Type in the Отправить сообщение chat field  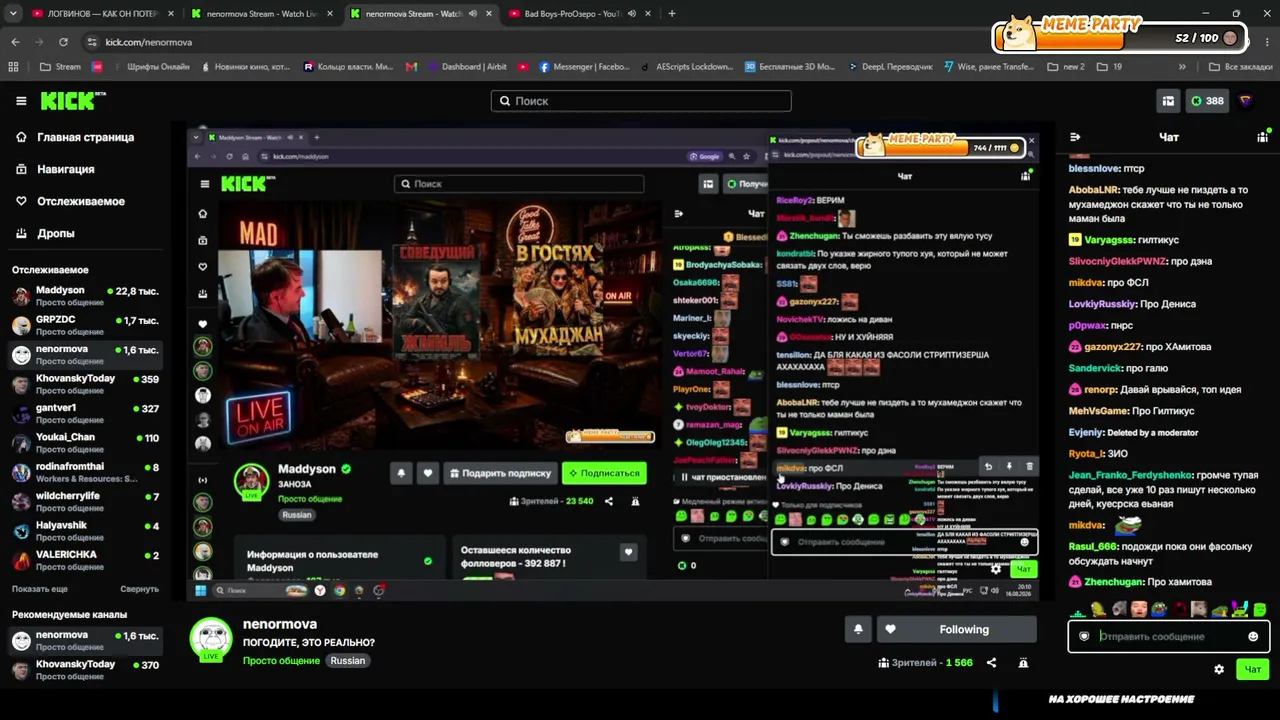(1168, 636)
